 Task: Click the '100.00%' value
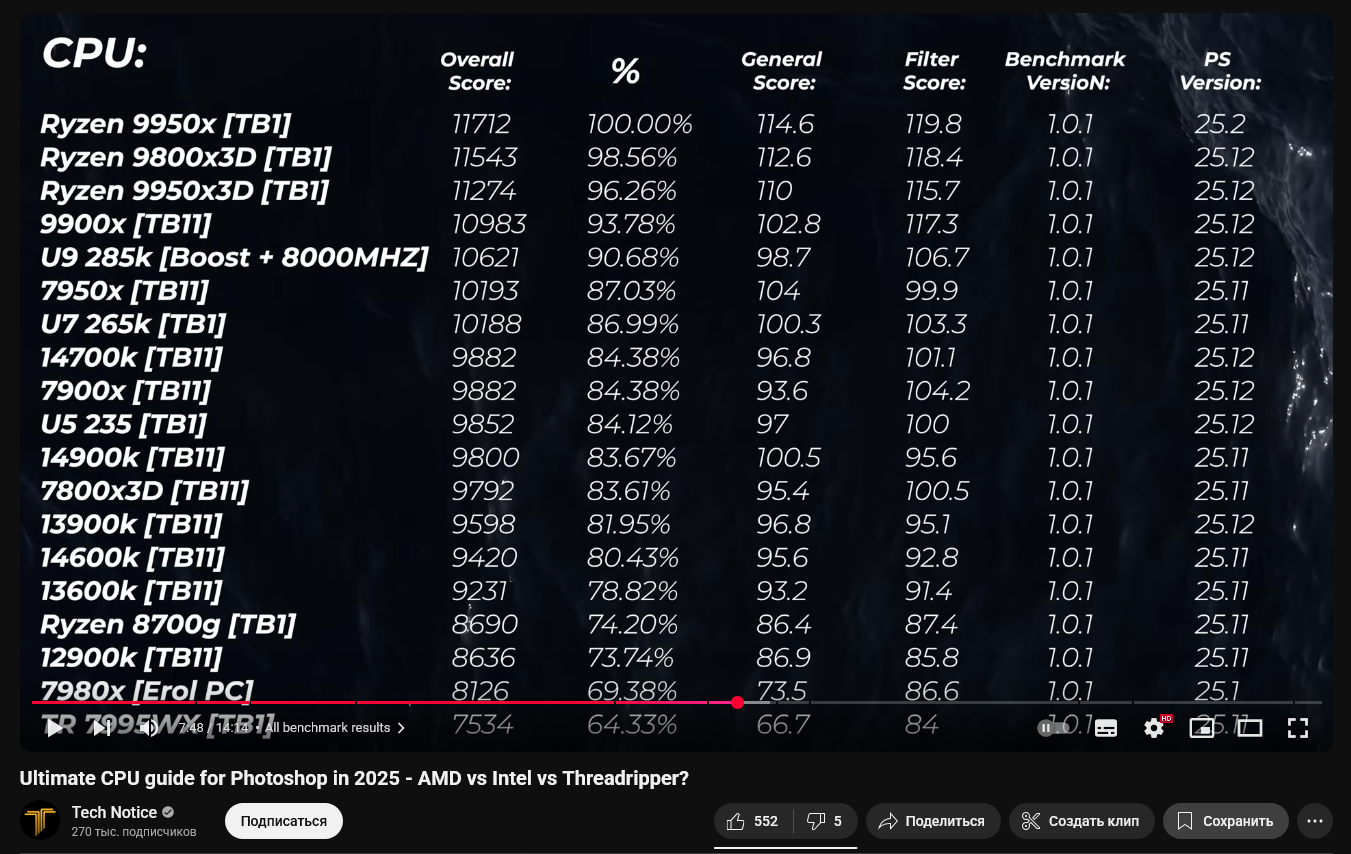pyautogui.click(x=639, y=124)
